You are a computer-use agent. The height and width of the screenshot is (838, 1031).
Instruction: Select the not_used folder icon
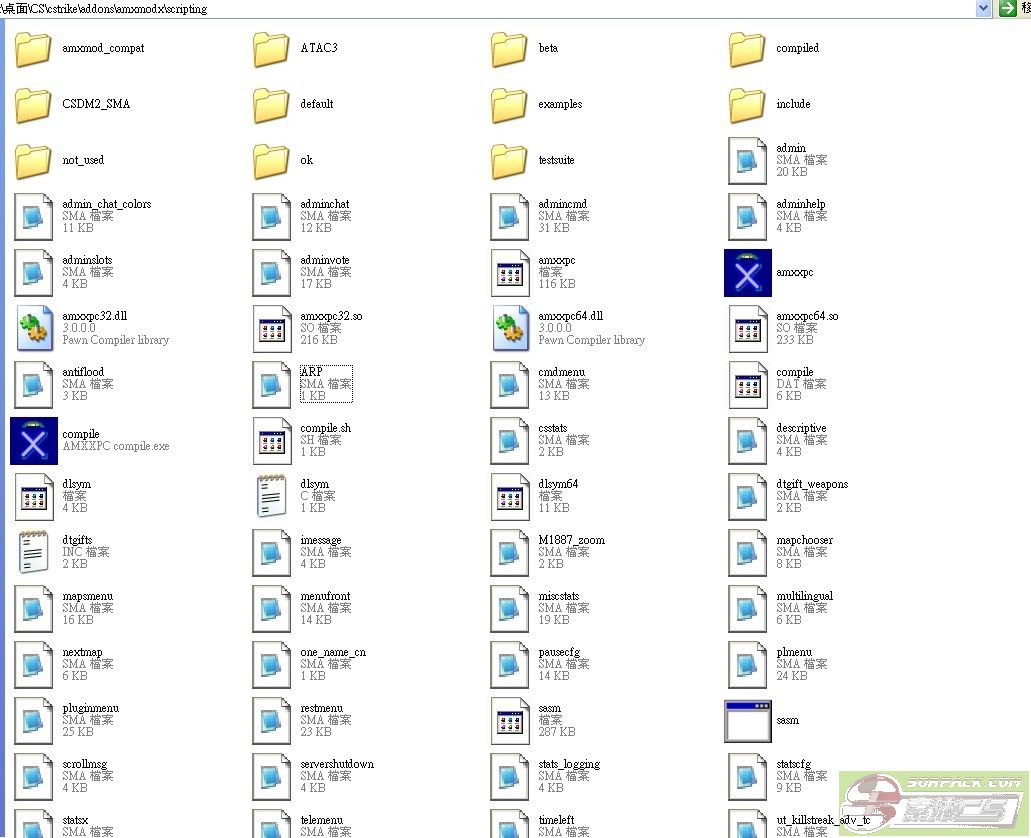33,160
